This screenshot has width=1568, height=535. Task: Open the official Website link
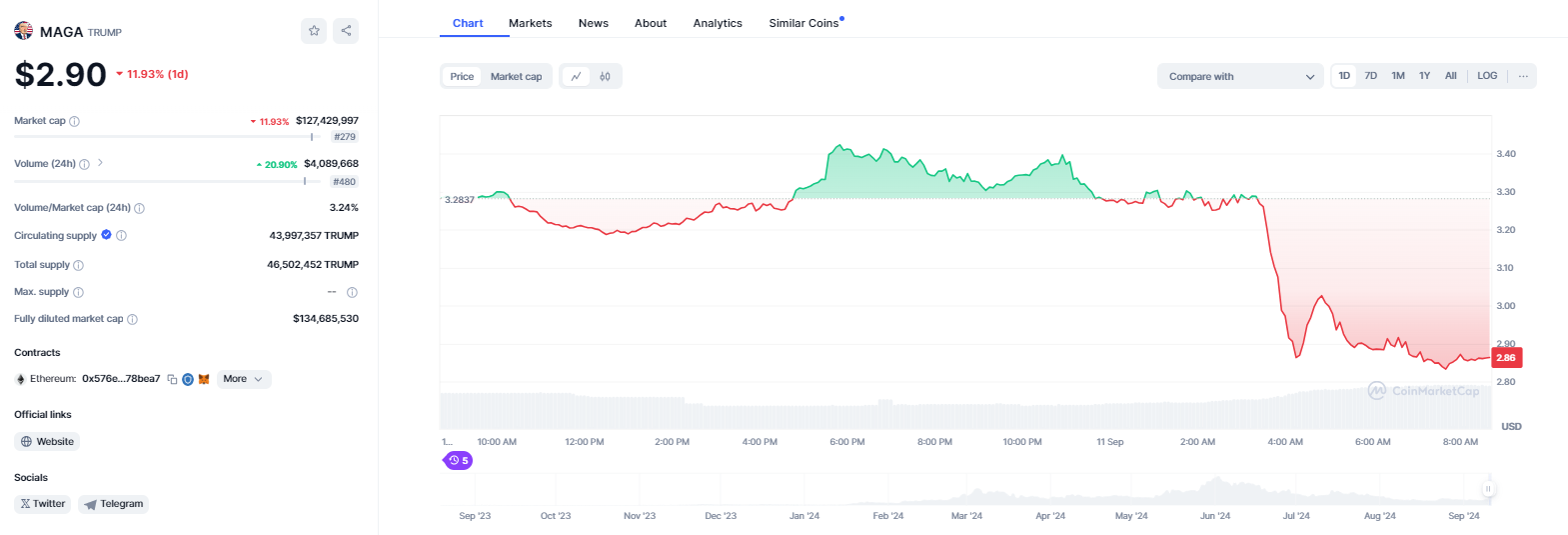click(47, 441)
